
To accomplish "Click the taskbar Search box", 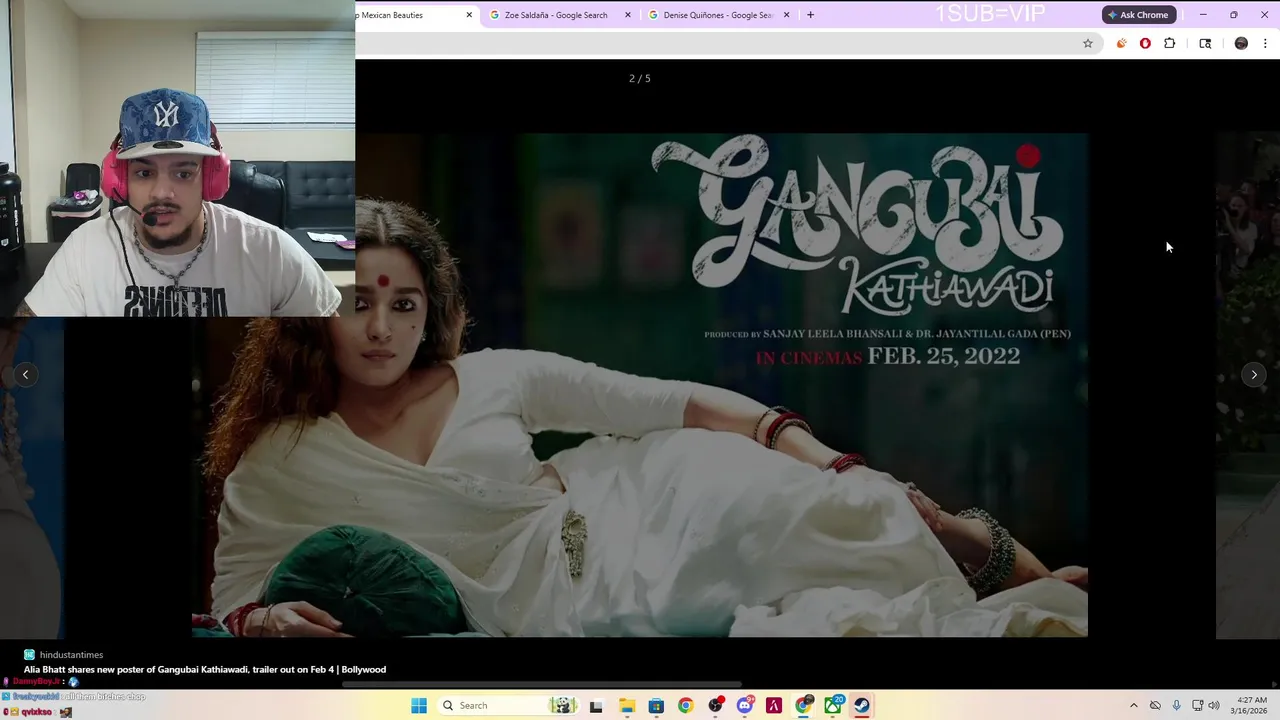I will coord(510,706).
